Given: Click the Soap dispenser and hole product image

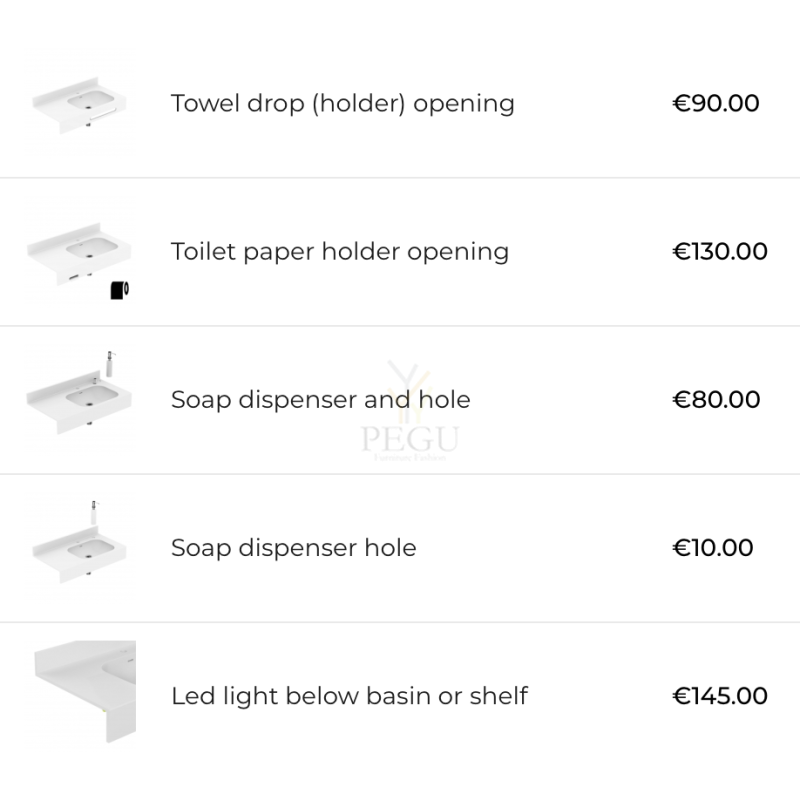Looking at the screenshot, I should [x=80, y=401].
